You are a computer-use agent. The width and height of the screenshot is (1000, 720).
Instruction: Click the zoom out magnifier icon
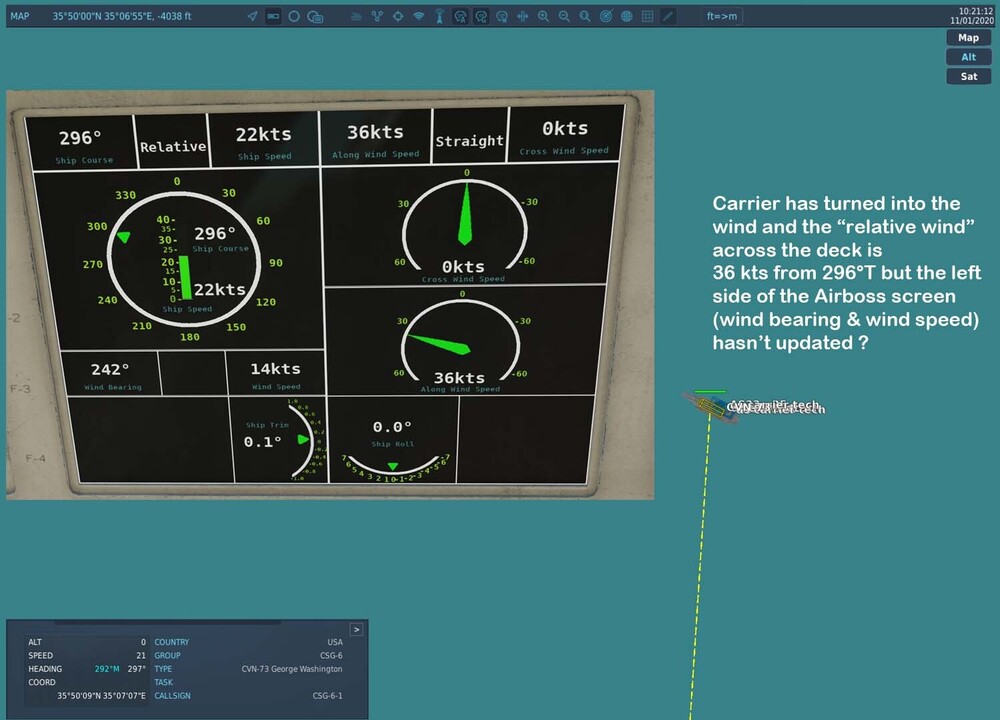[x=564, y=16]
